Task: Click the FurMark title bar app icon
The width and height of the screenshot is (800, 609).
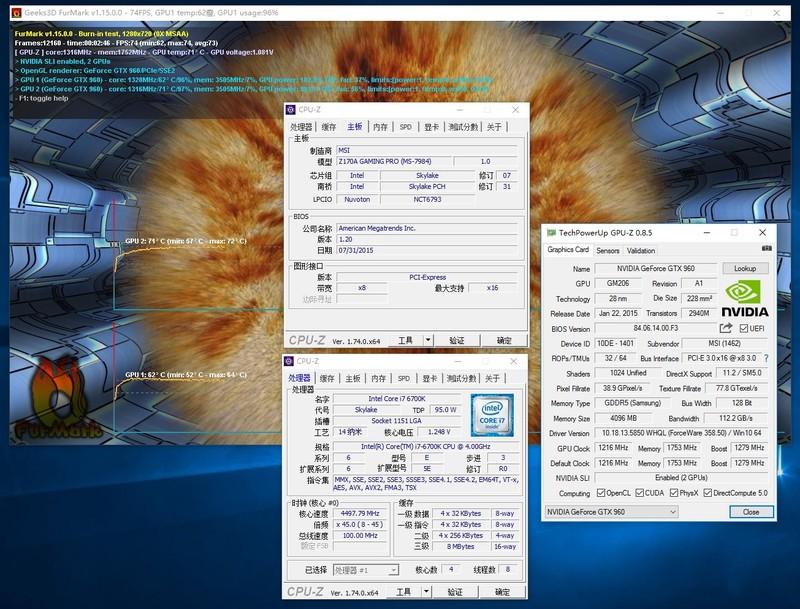Action: [16, 12]
